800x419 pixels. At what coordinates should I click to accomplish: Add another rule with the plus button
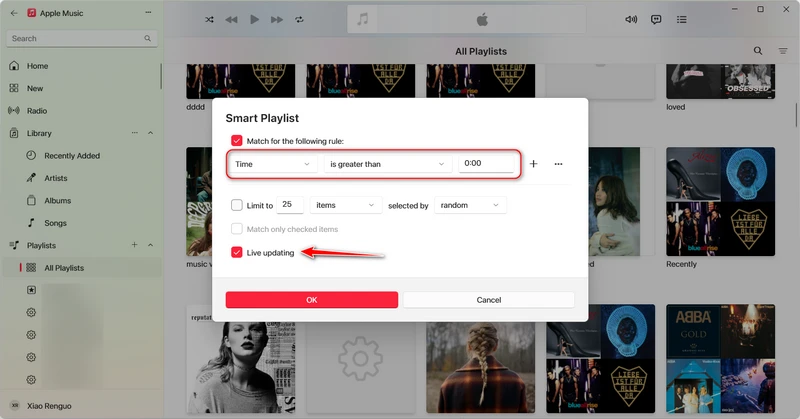pos(533,164)
